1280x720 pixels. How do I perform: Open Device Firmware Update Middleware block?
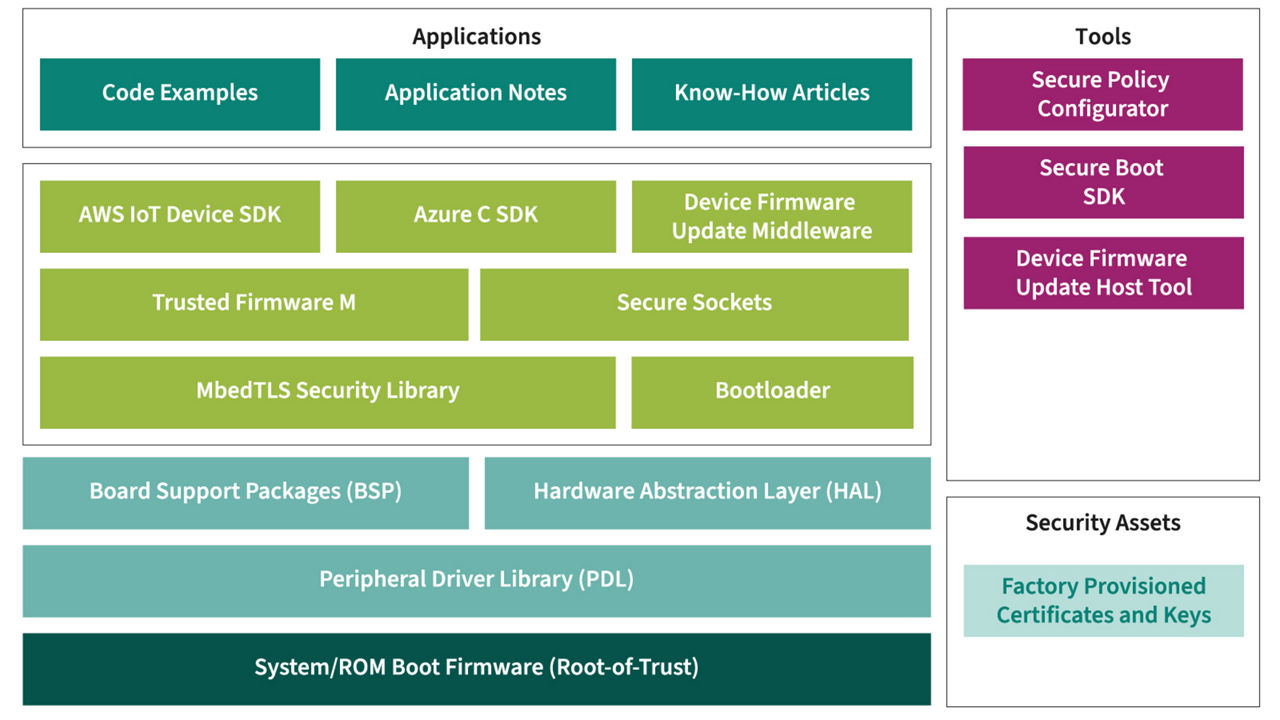(772, 216)
